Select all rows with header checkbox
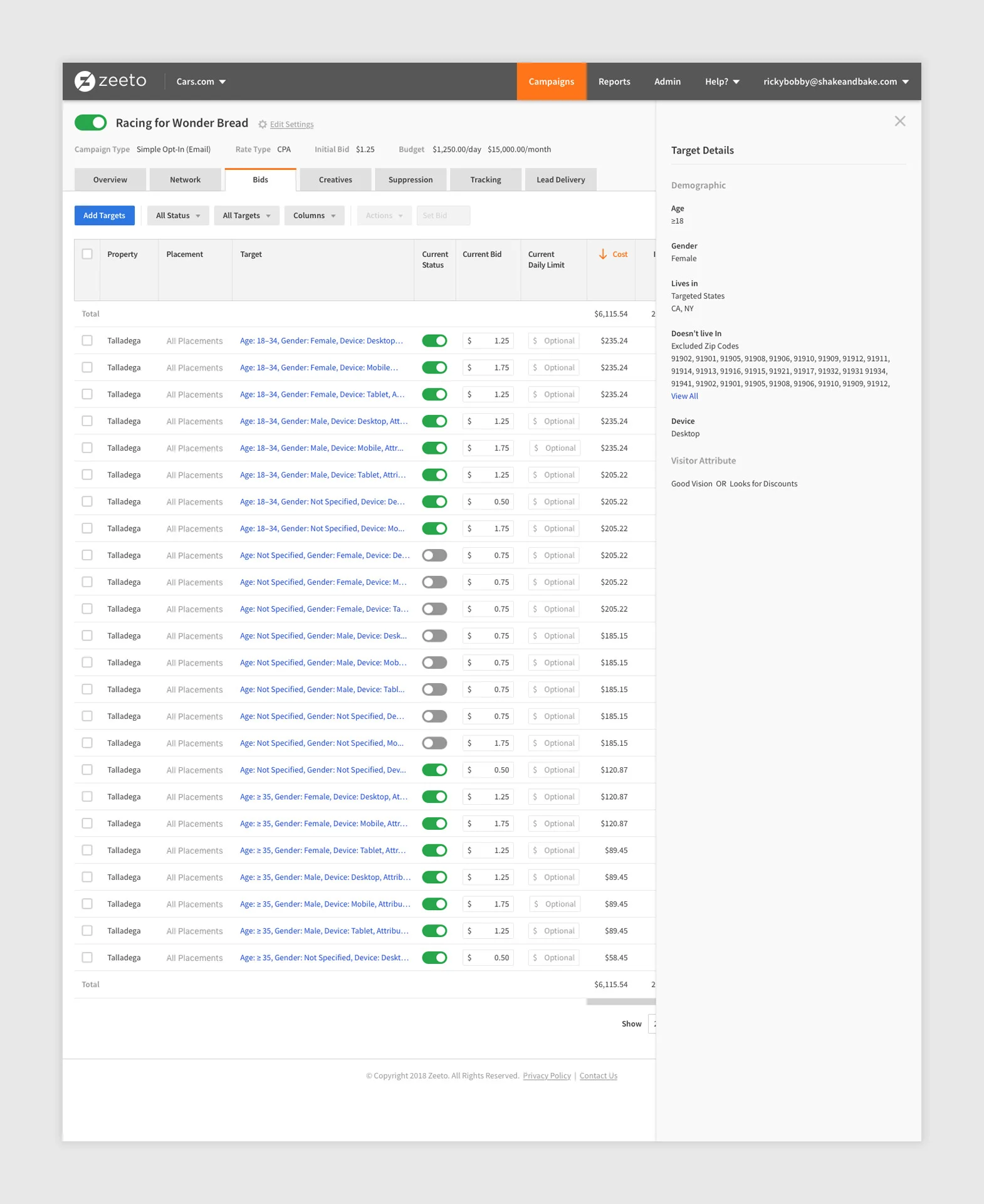Viewport: 984px width, 1204px height. (x=87, y=254)
